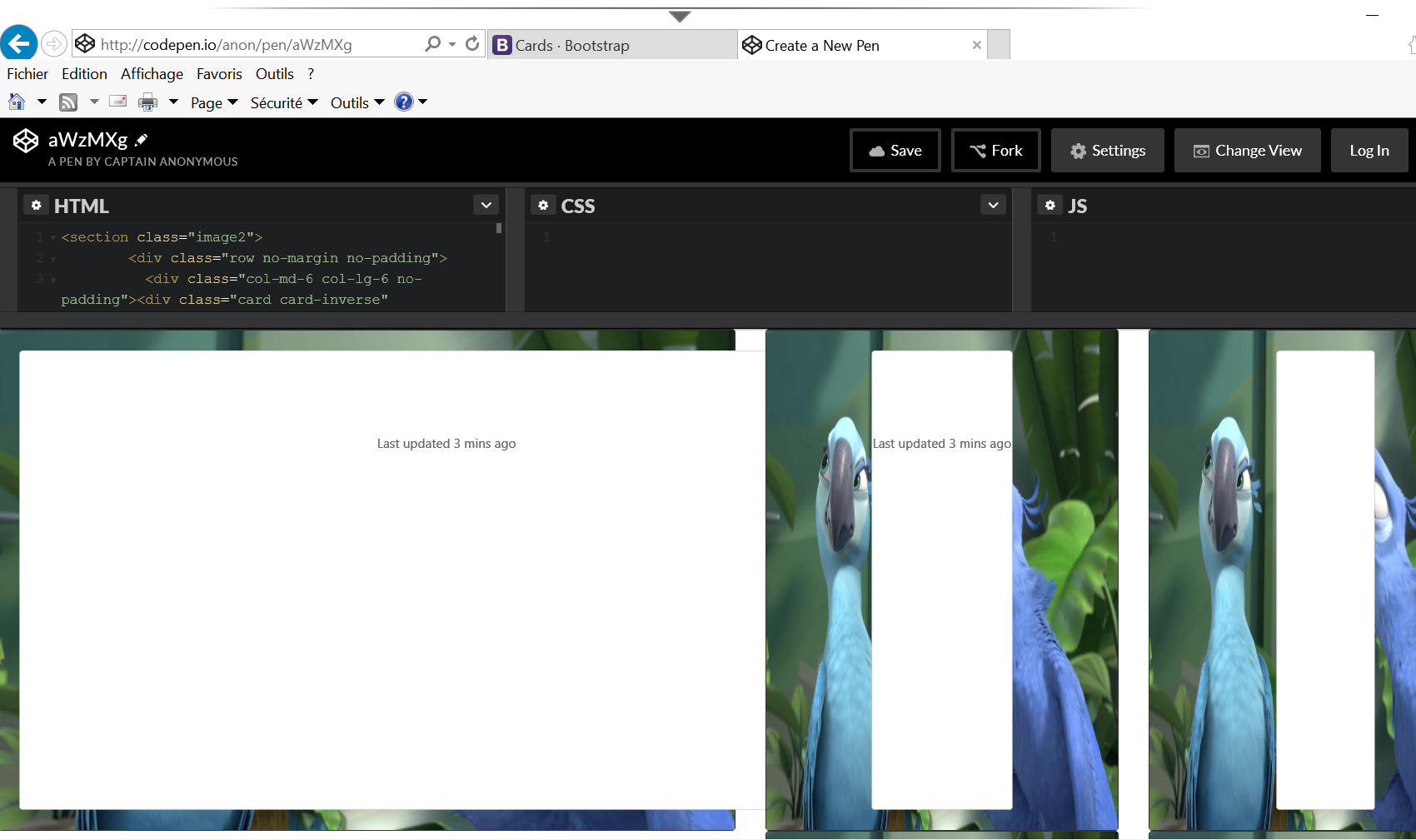The image size is (1416, 840).
Task: Click 'Last updated 3 mins ago' in wide card
Action: (446, 444)
